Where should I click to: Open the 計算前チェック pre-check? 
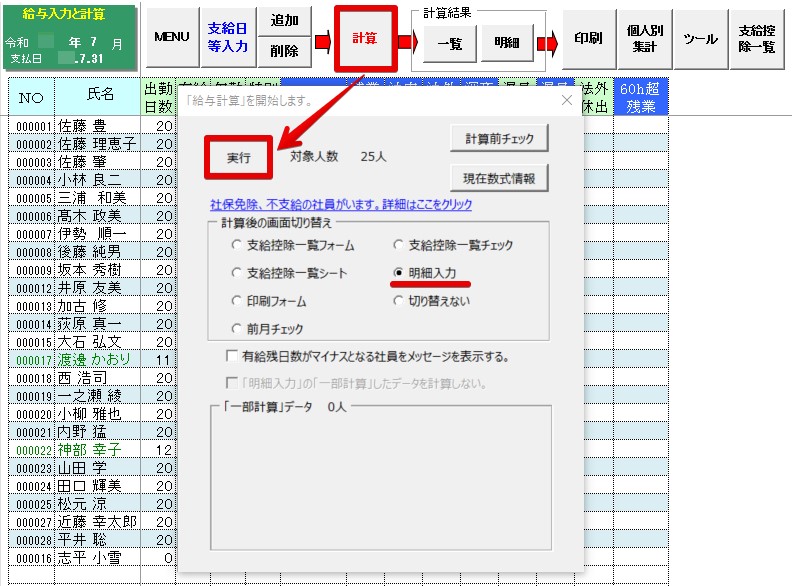pyautogui.click(x=499, y=138)
